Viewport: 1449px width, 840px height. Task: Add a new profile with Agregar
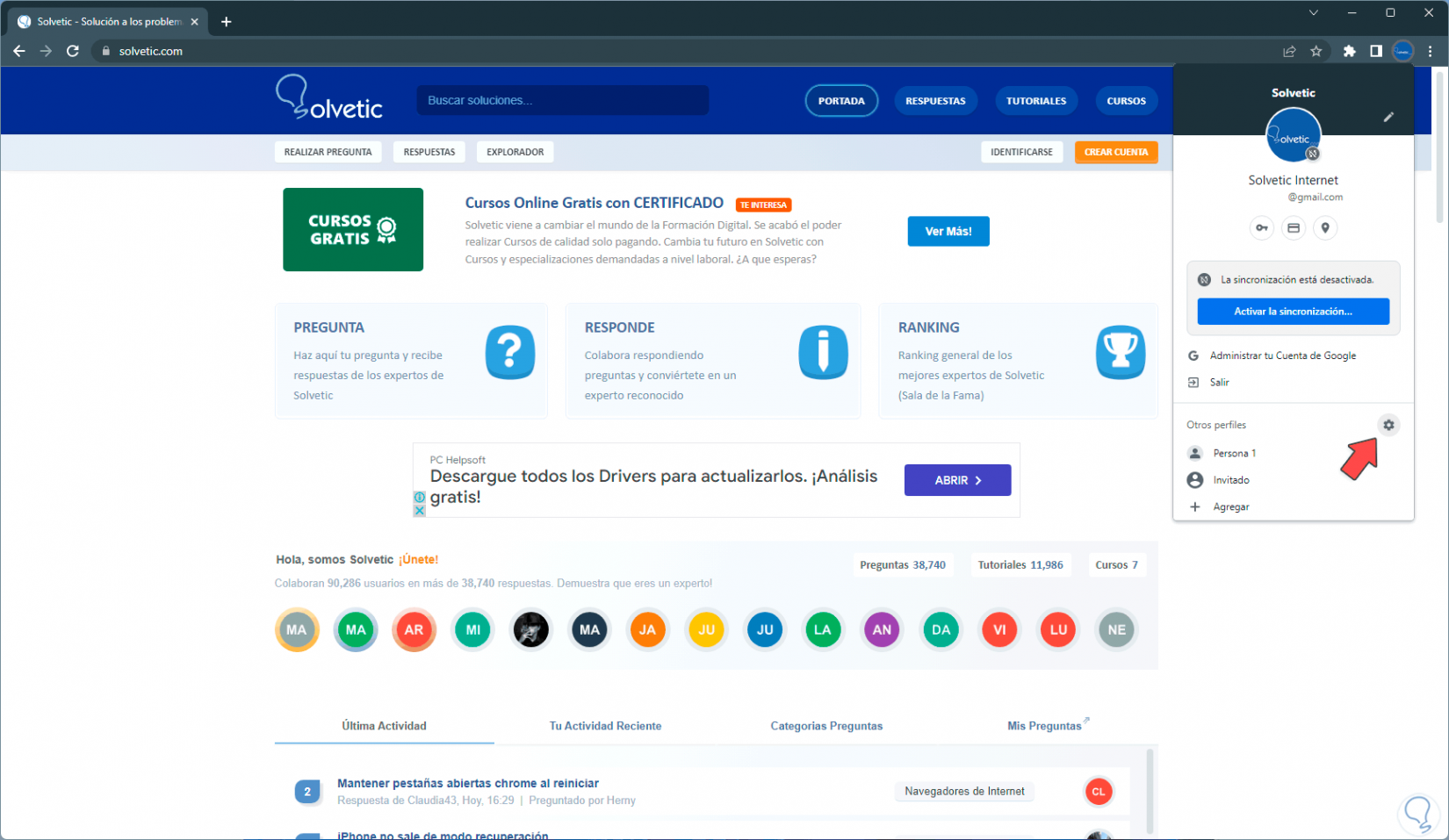[x=1294, y=507]
